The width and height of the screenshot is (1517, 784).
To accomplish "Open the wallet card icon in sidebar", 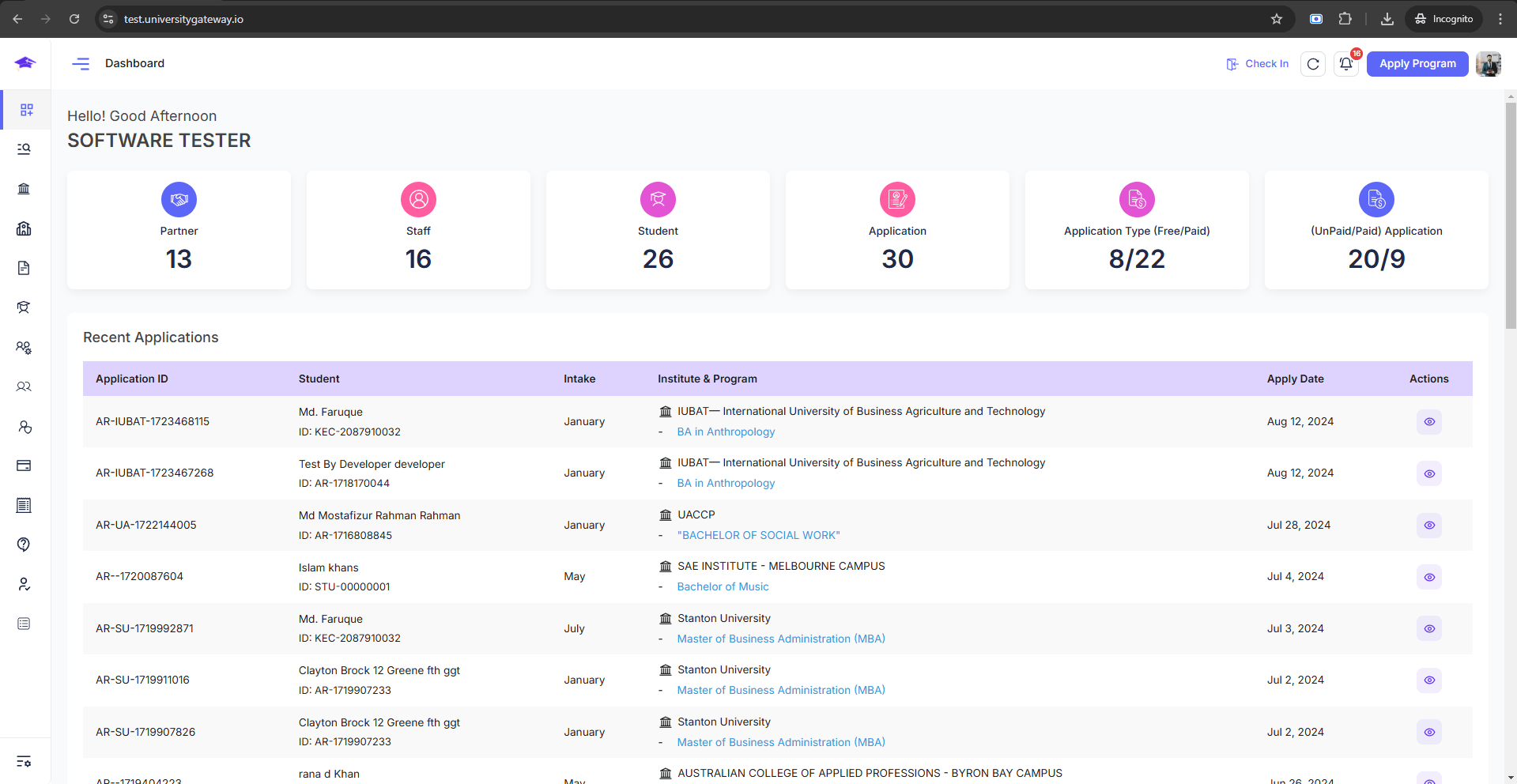I will coord(24,465).
